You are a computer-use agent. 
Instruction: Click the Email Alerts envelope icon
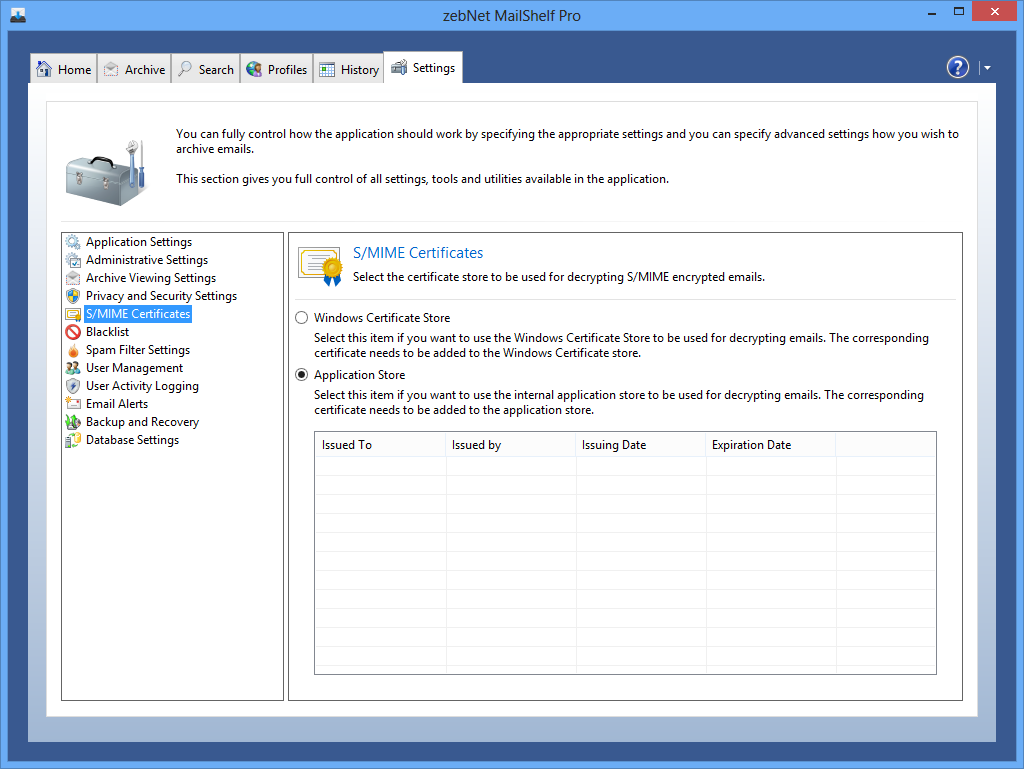coord(73,404)
